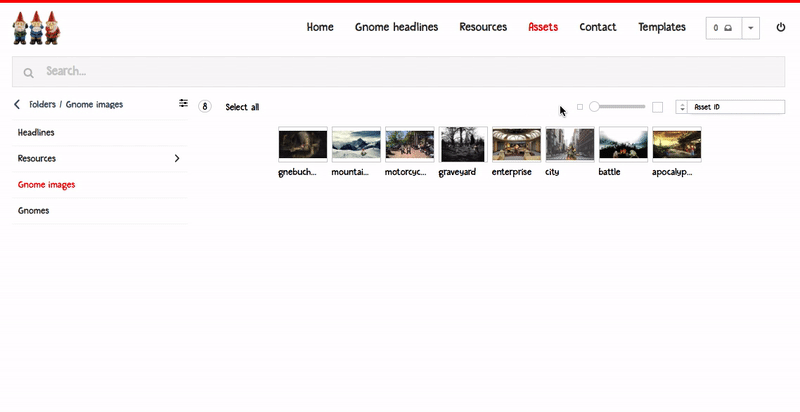Viewport: 800px width, 412px height.
Task: Click the thumbnail size slider handle
Action: pos(594,107)
